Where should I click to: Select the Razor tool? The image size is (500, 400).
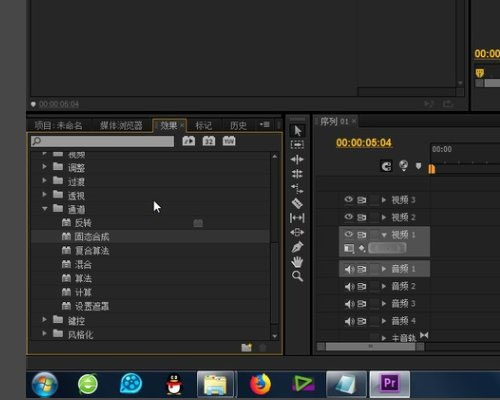(297, 203)
